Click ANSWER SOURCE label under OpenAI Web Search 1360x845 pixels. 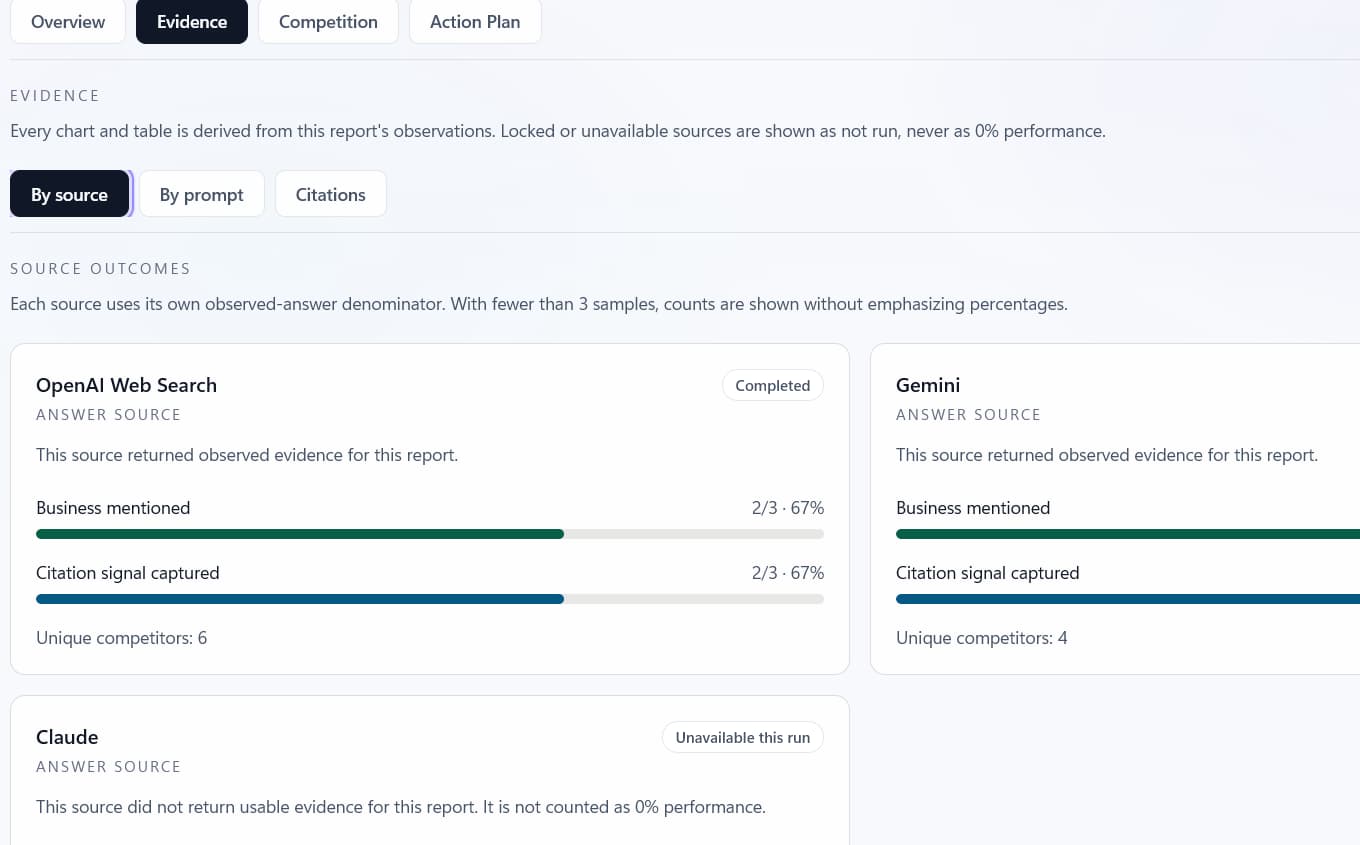pos(108,415)
